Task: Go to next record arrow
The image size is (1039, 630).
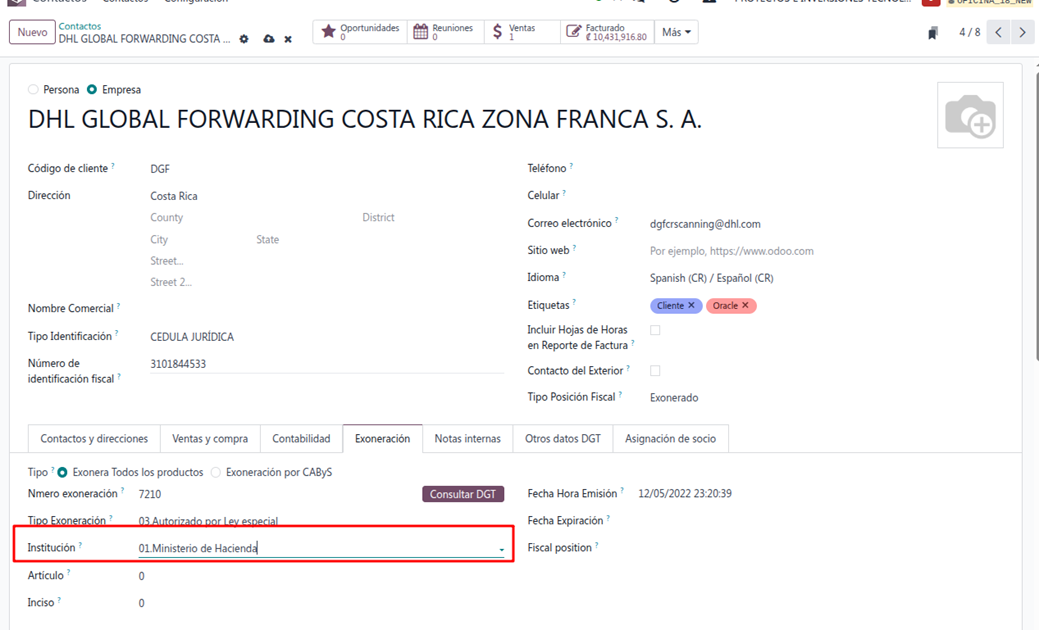Action: pos(1022,32)
